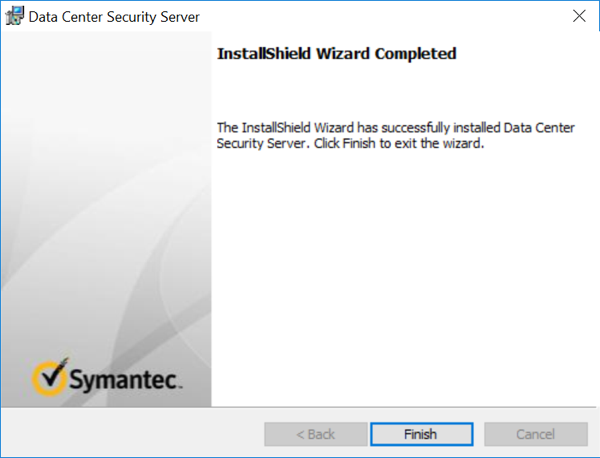Click the letter "S" of the Symantec logo
600x458 pixels.
pyautogui.click(x=80, y=379)
